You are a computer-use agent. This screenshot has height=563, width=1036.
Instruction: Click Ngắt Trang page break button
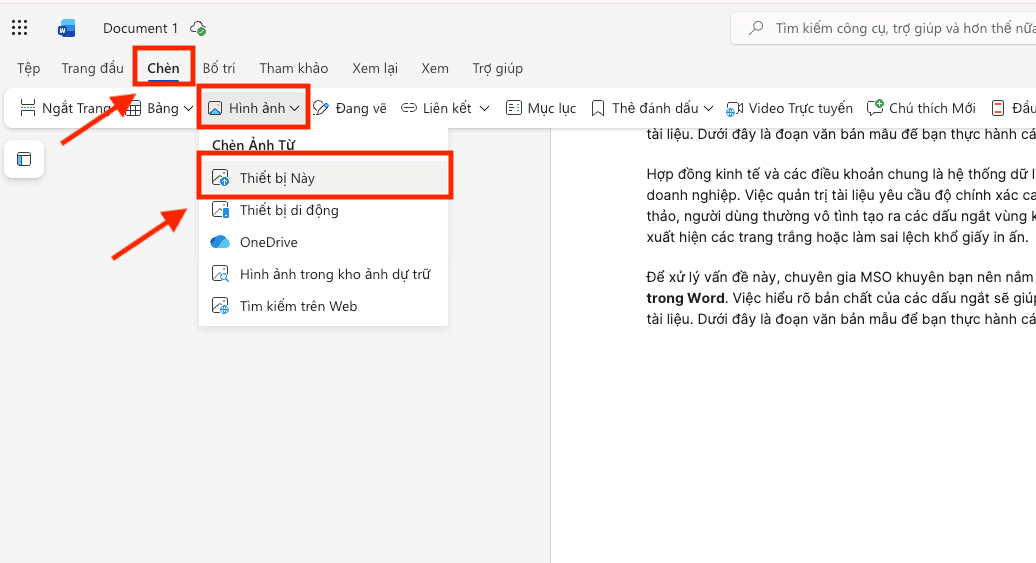(x=65, y=108)
